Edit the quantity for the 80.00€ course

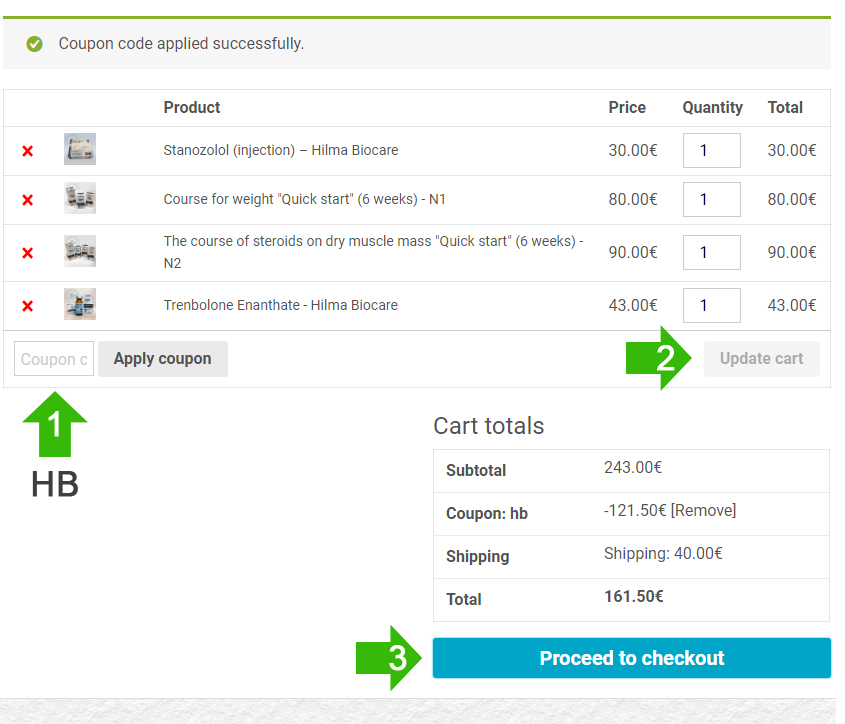click(x=711, y=199)
